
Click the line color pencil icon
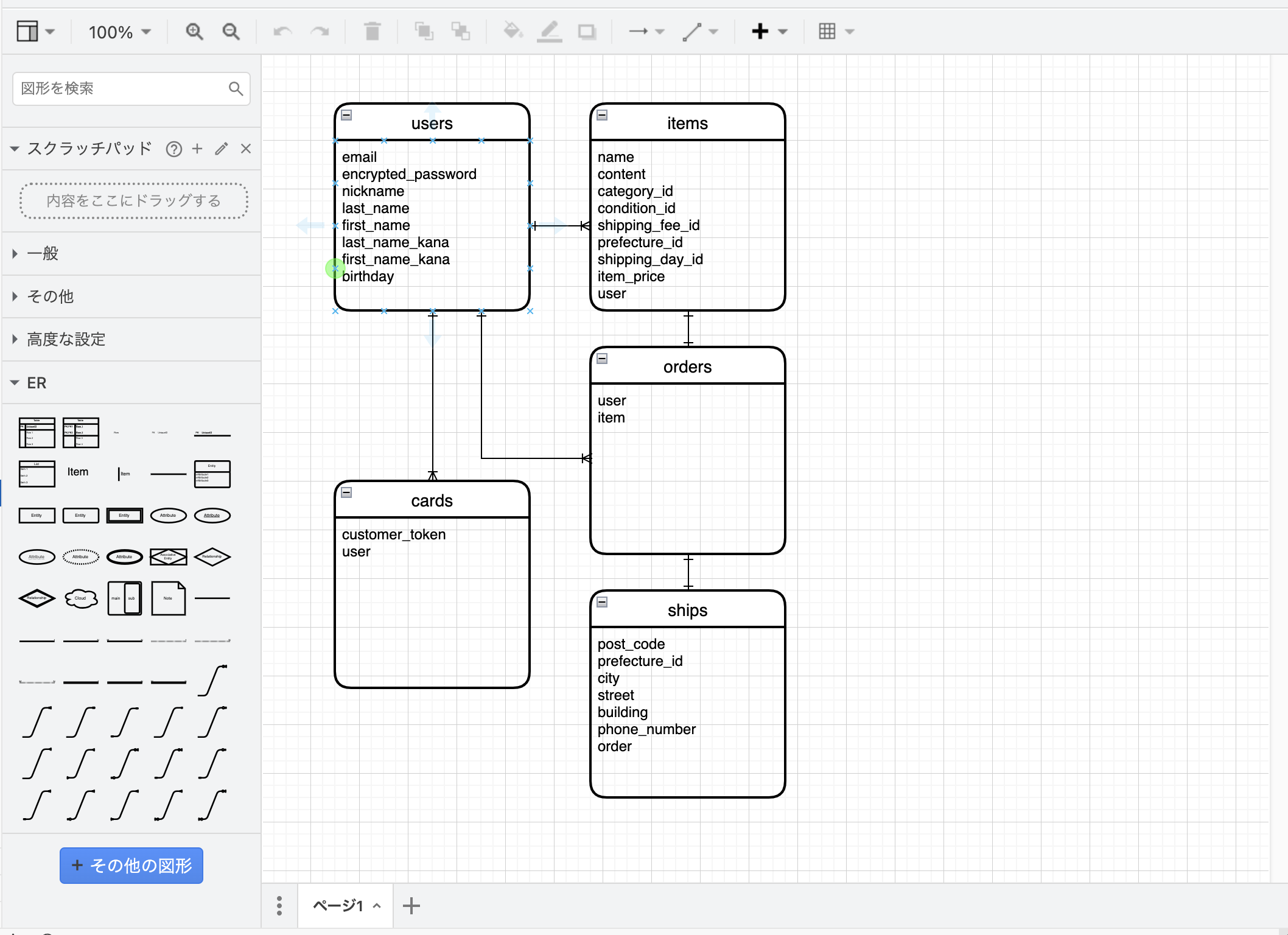tap(549, 32)
